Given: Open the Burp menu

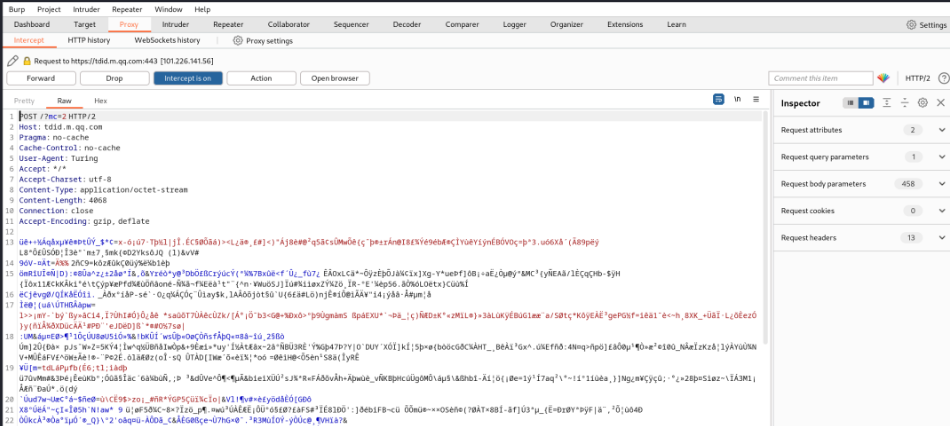Looking at the screenshot, I should [x=17, y=9].
